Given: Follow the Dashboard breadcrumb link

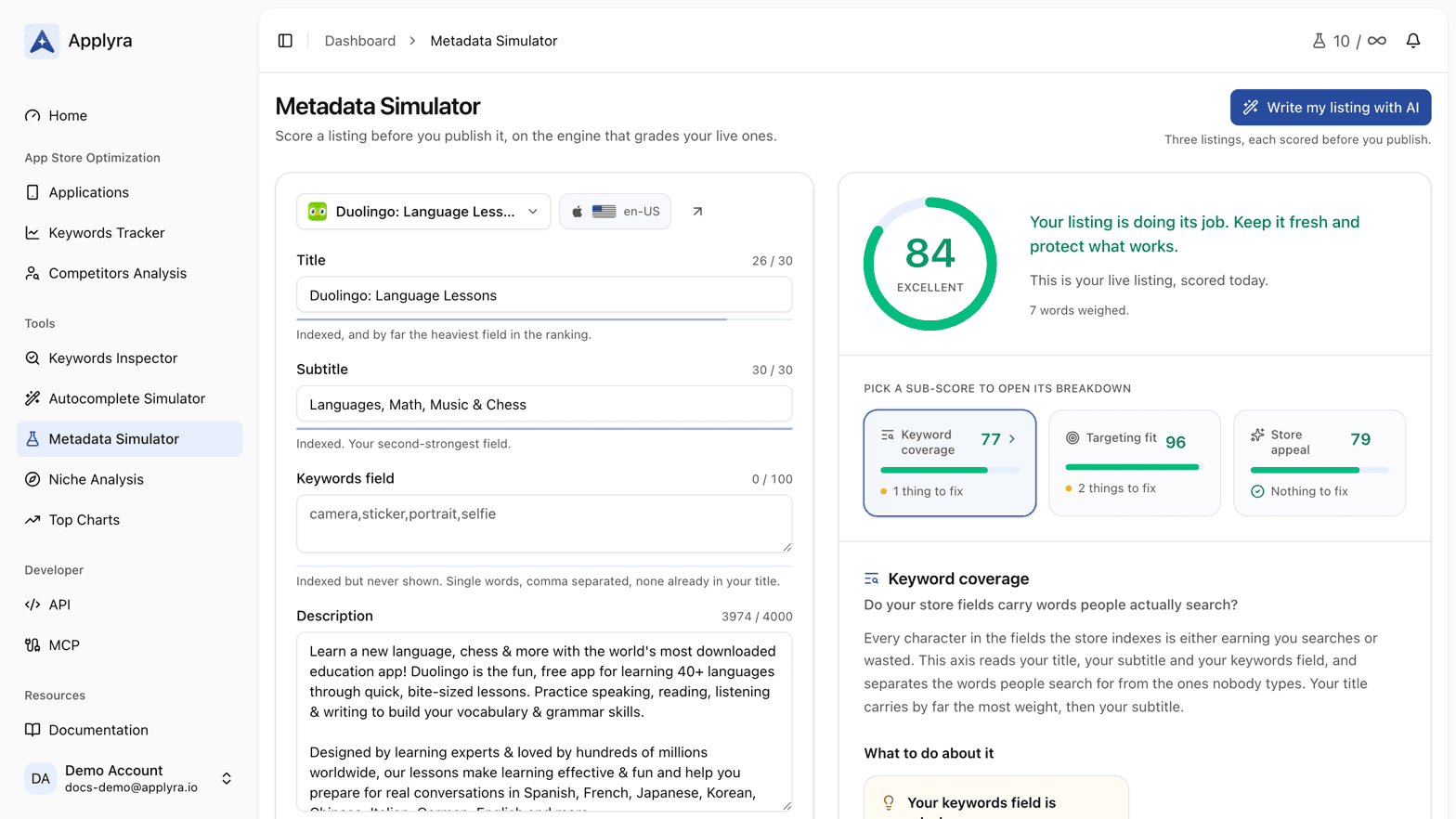Looking at the screenshot, I should 360,41.
